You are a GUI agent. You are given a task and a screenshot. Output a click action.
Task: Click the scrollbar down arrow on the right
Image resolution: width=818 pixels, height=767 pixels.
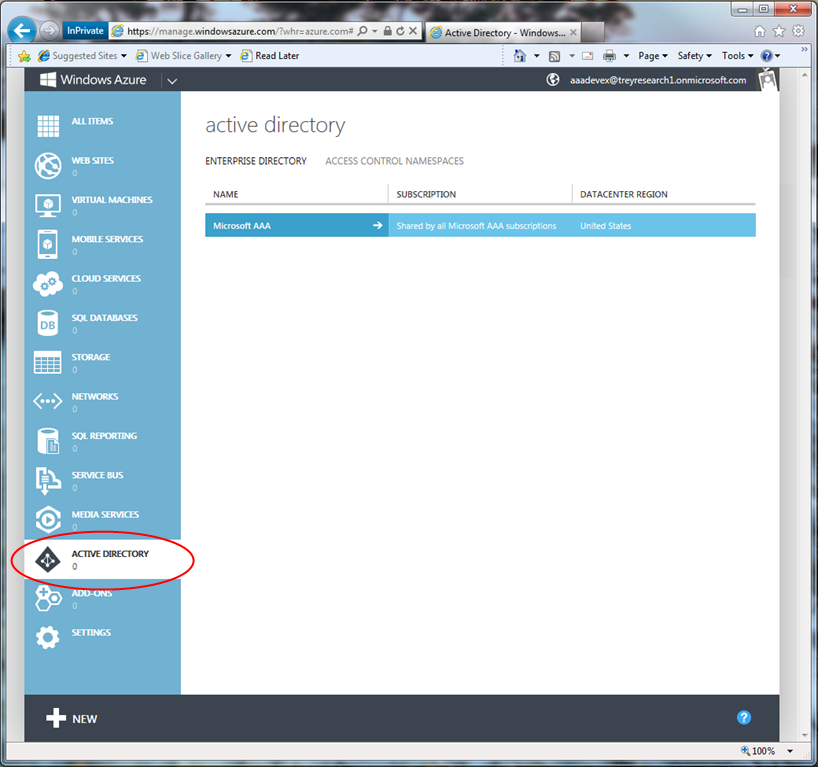[805, 735]
